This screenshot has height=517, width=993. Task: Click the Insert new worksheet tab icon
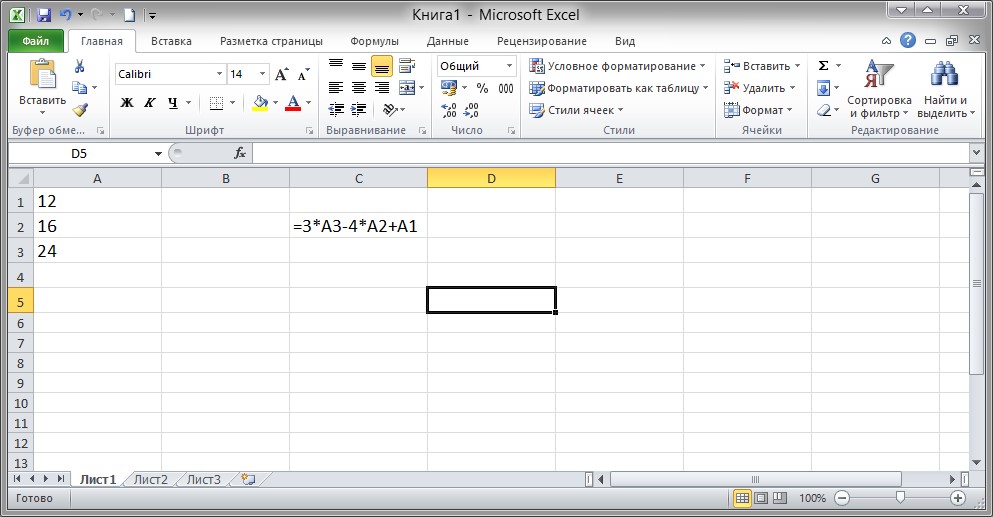(x=248, y=480)
